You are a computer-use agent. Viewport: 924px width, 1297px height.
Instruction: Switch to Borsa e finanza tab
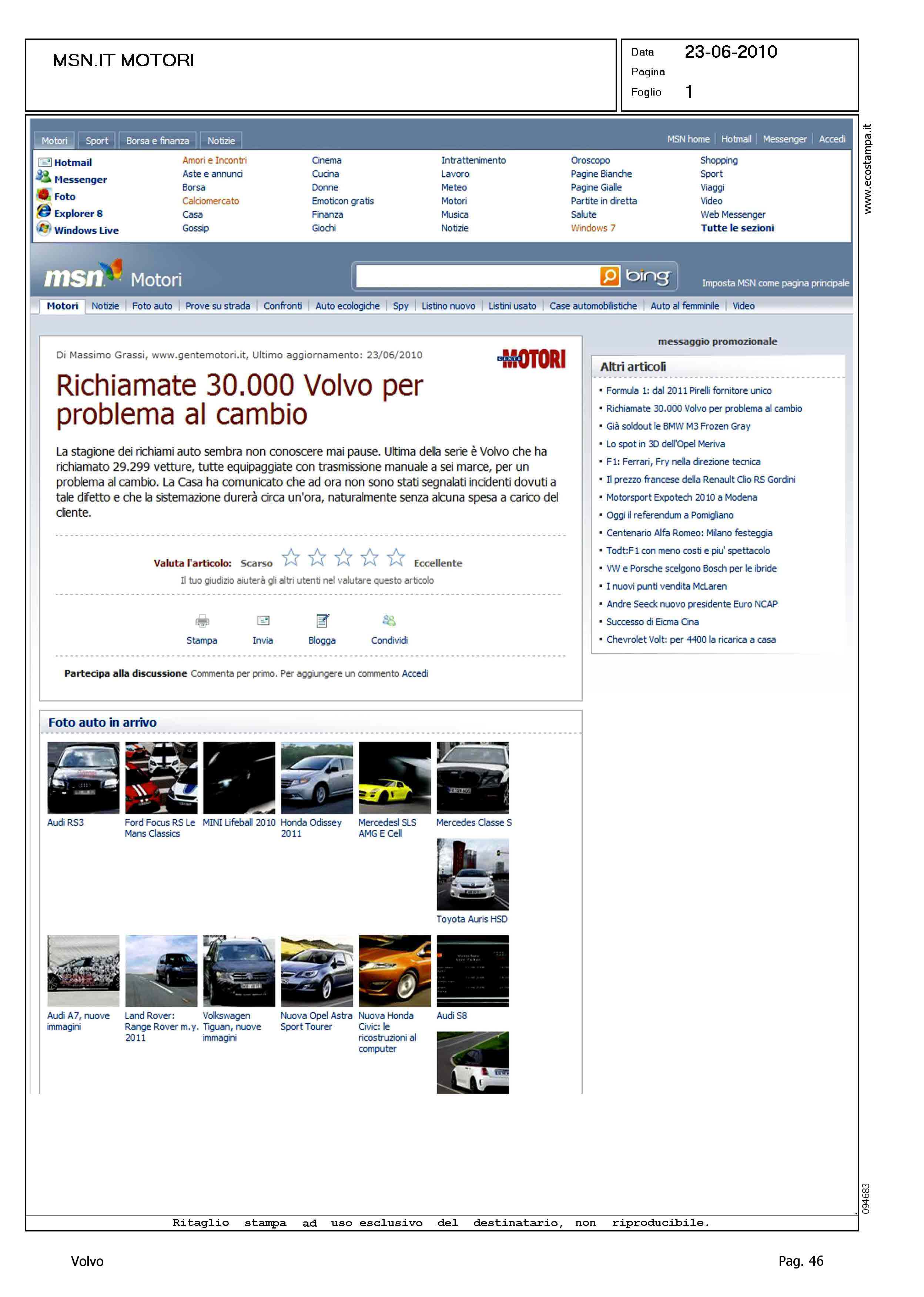coord(158,141)
